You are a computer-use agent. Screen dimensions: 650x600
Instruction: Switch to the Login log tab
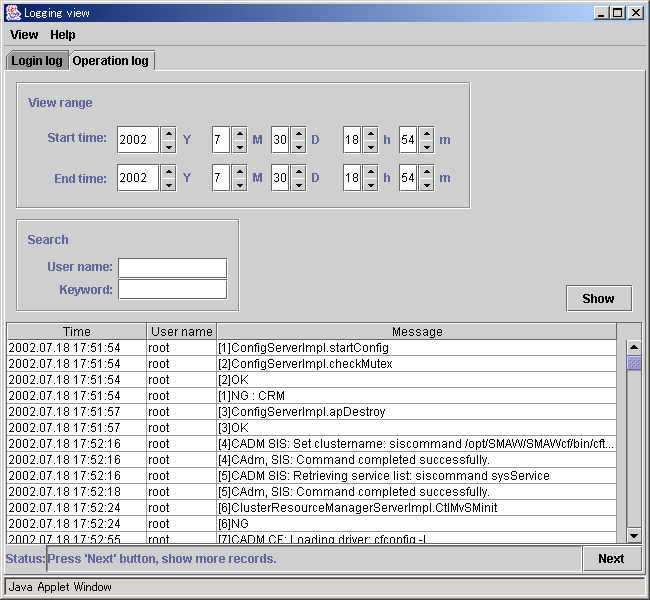37,61
